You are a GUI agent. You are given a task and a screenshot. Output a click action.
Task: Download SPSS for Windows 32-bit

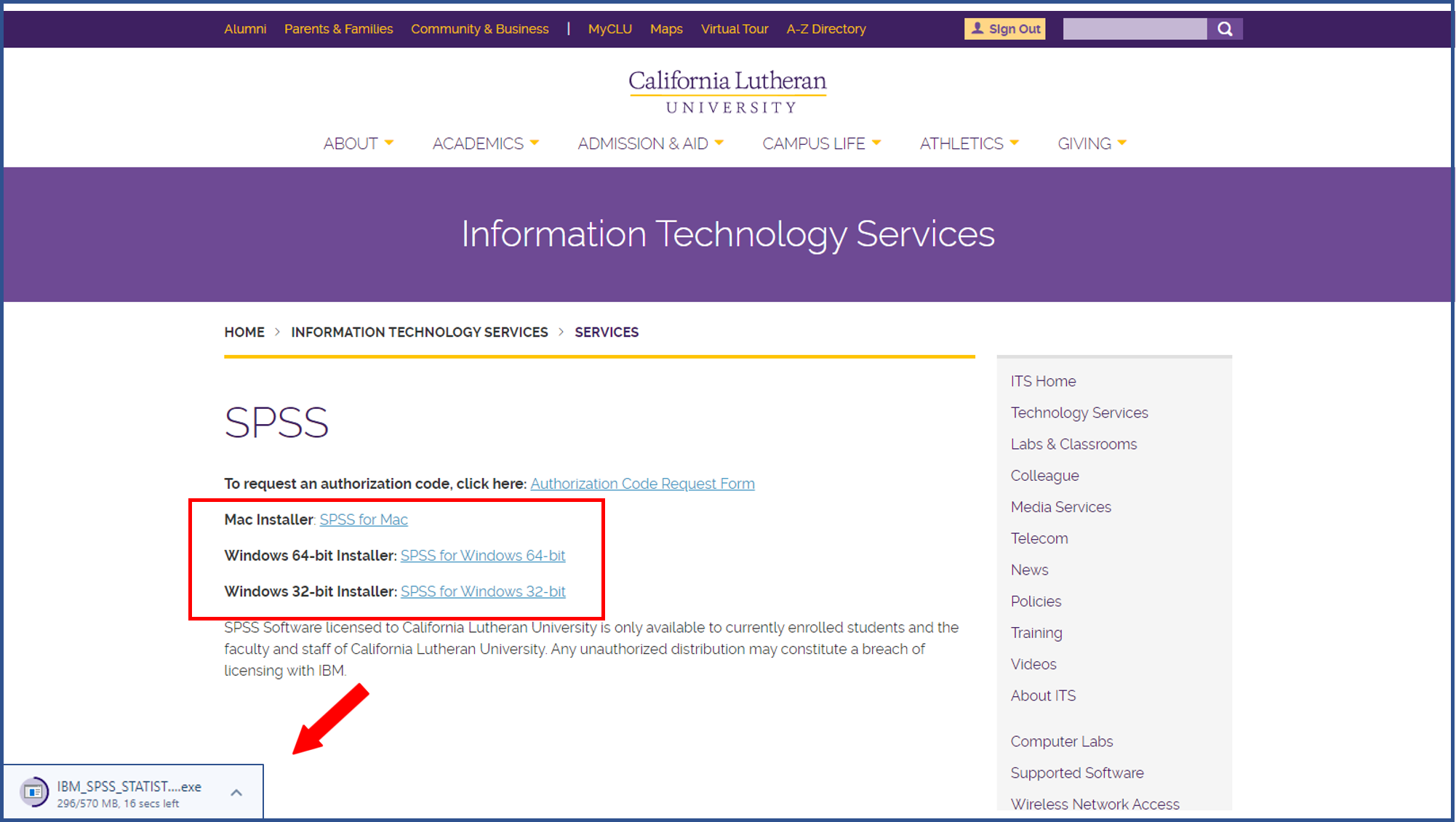click(483, 591)
